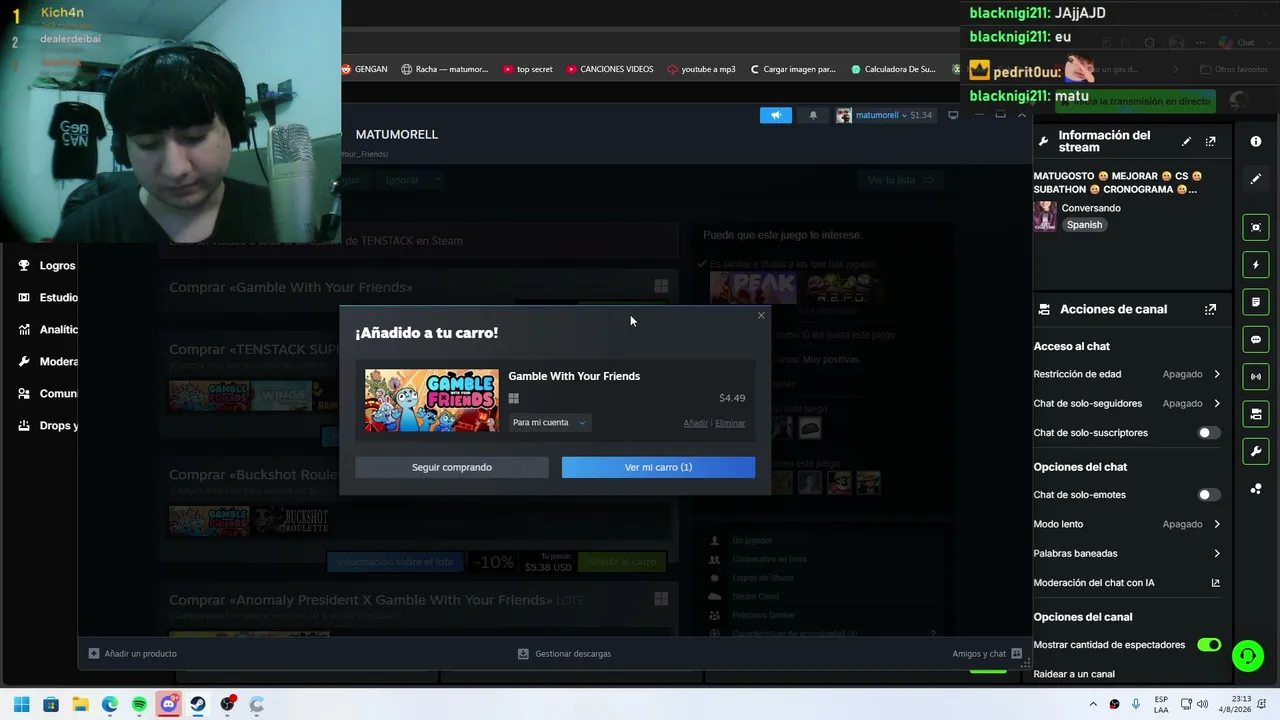Click Gamble With Your Friends cart thumbnail
The width and height of the screenshot is (1280, 720).
(432, 400)
